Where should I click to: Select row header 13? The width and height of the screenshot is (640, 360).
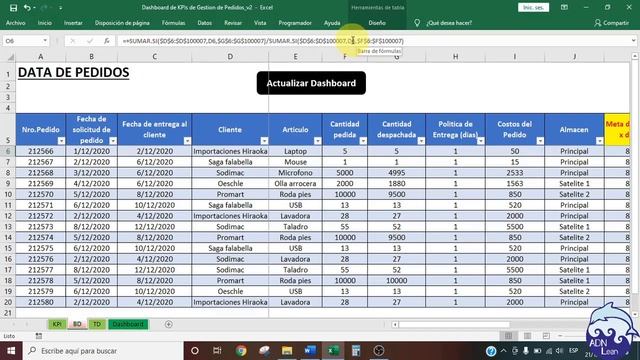coord(8,227)
